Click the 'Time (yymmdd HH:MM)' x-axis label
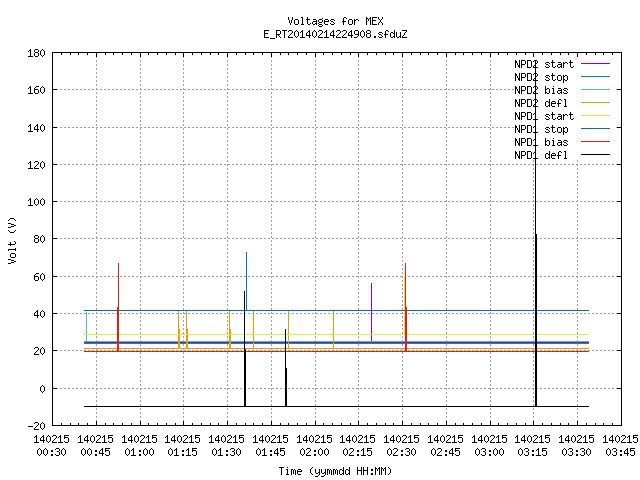The image size is (640, 480). 335,471
